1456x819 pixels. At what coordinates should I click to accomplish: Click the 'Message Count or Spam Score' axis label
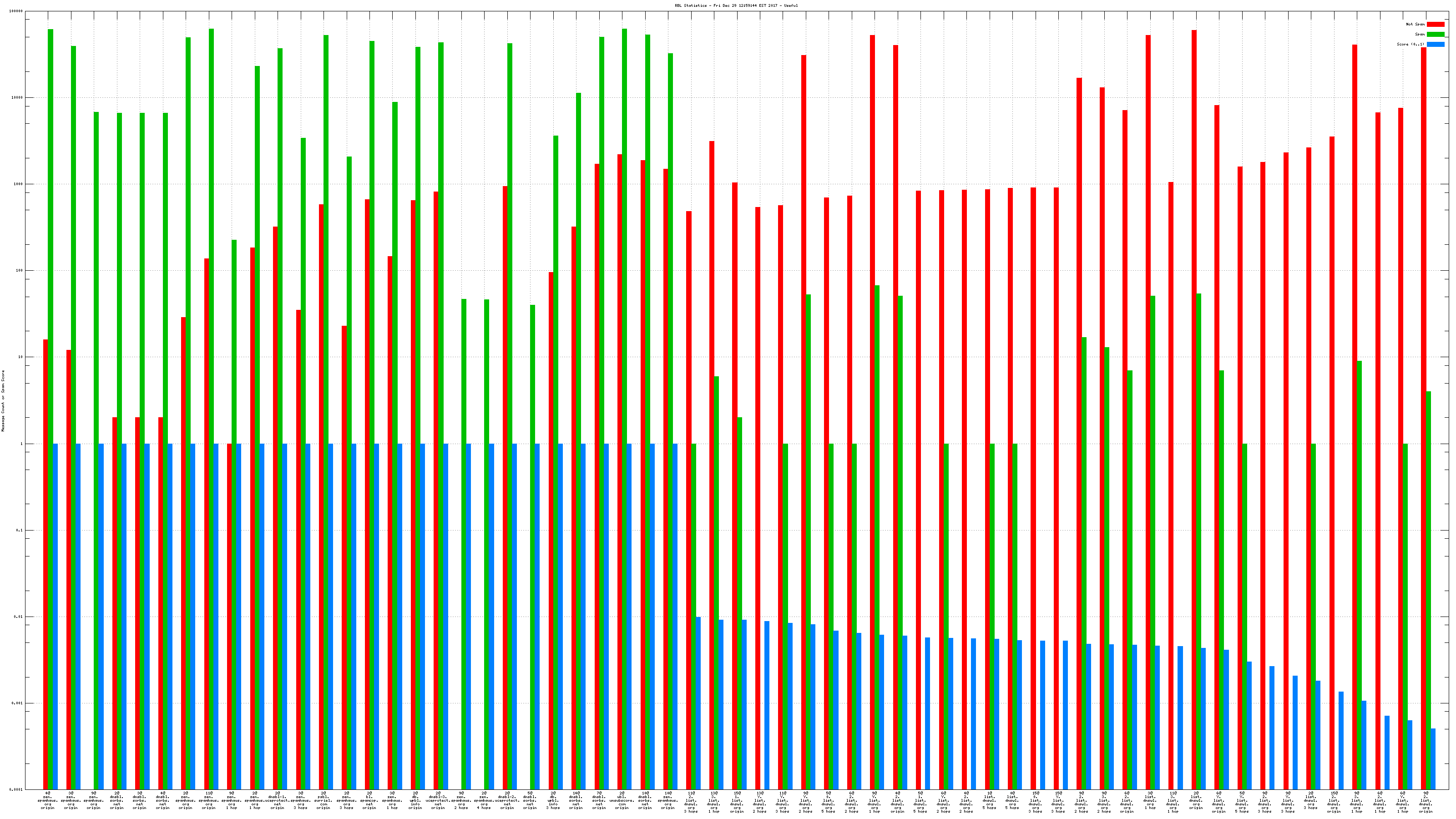(x=3, y=401)
